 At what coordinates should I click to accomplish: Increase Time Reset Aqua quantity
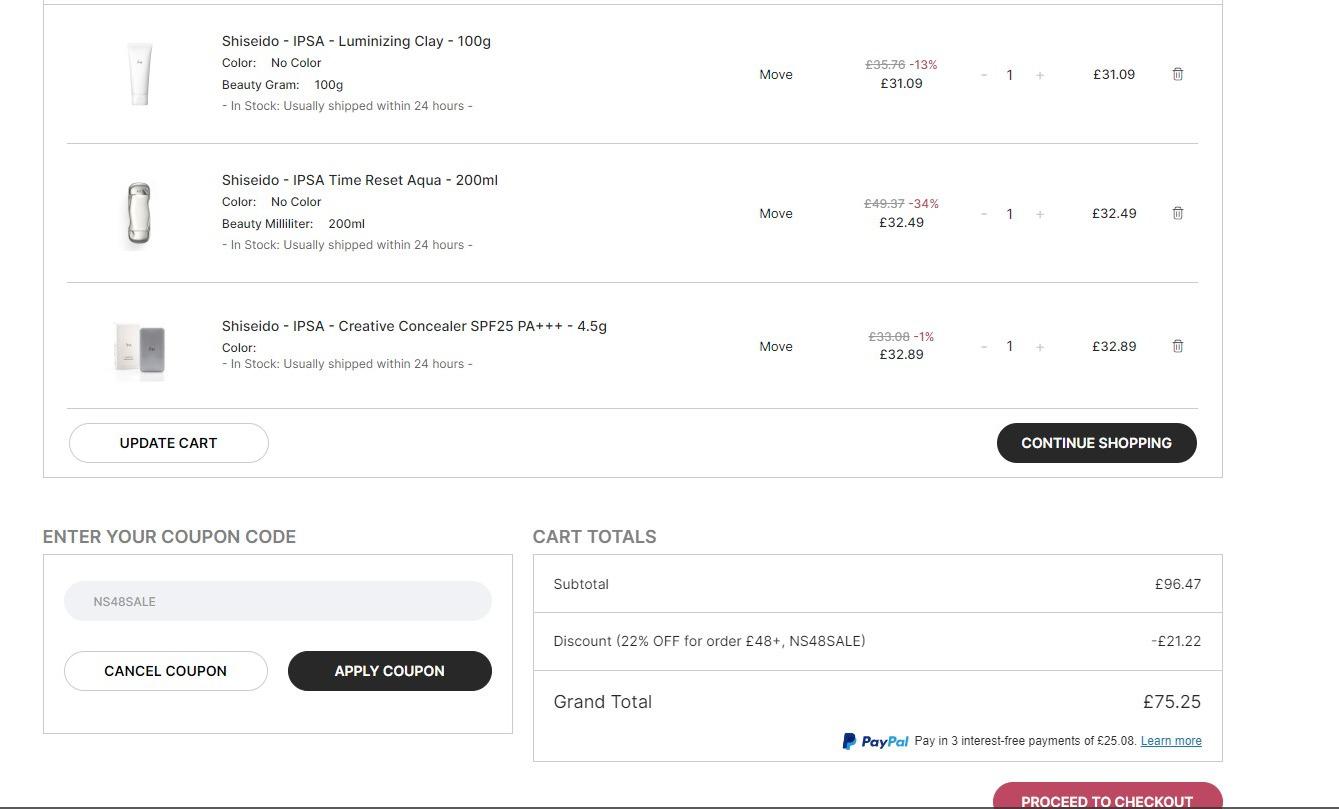pos(1040,214)
